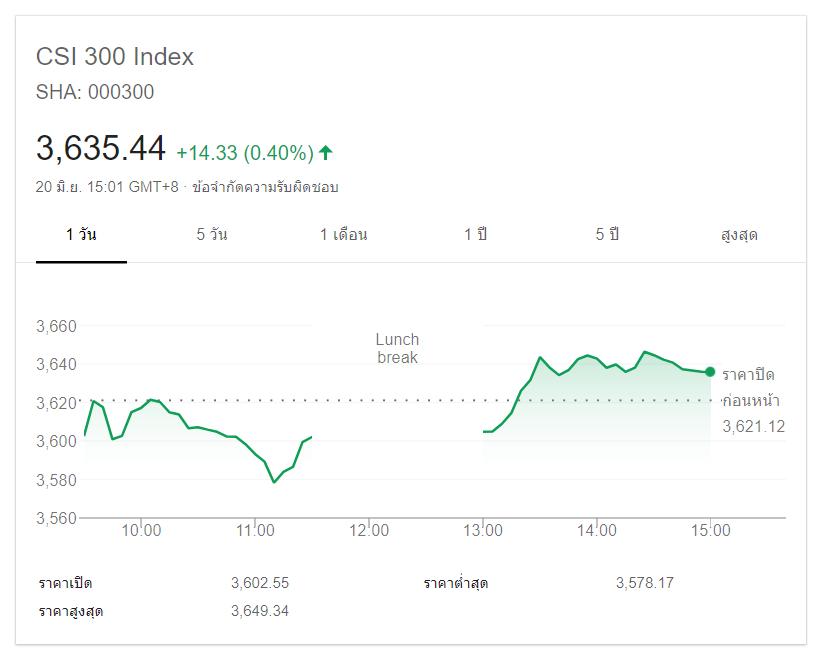
Task: Select the สูงสุด range tab
Action: (739, 235)
